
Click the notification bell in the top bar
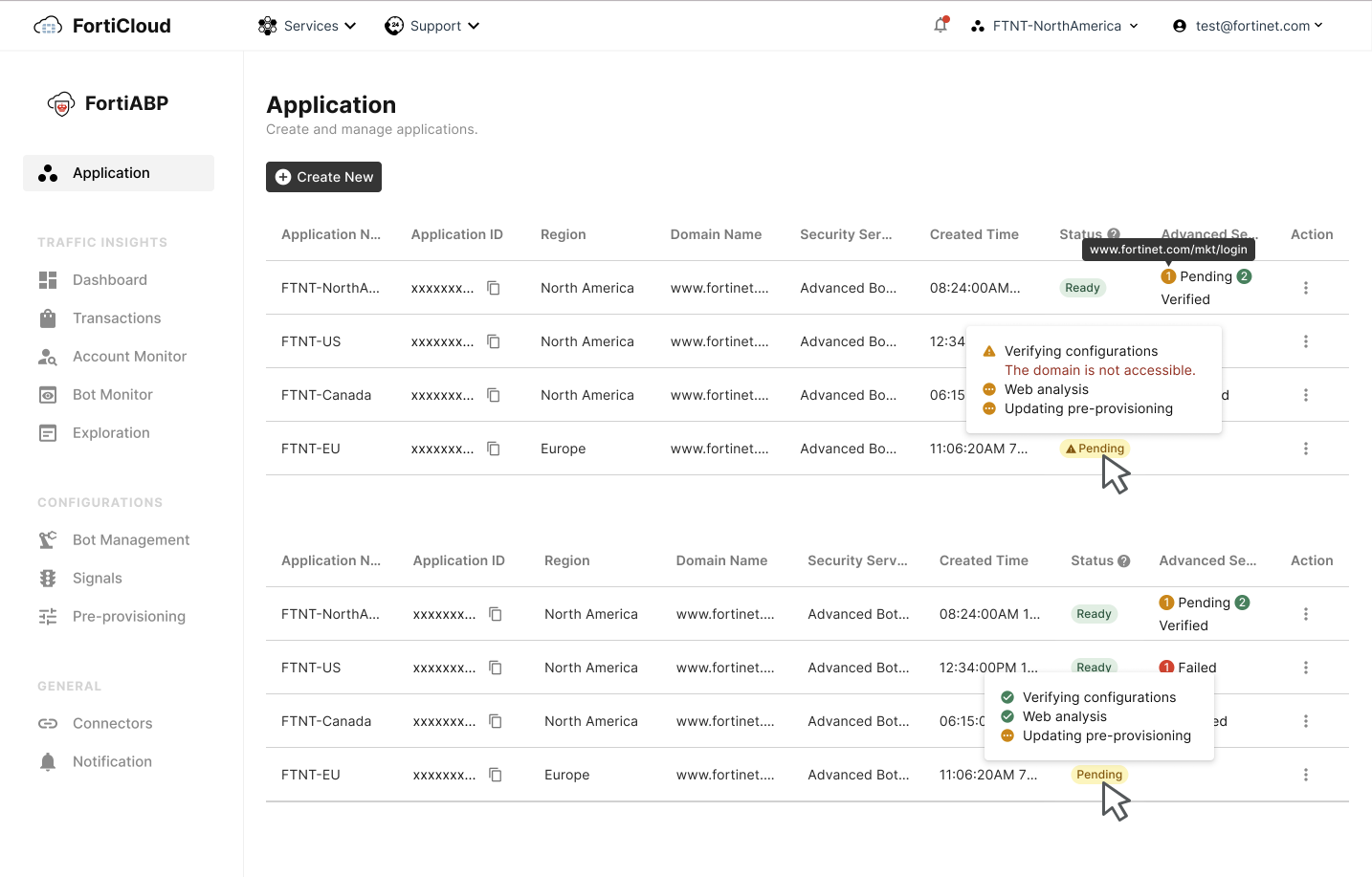point(940,26)
